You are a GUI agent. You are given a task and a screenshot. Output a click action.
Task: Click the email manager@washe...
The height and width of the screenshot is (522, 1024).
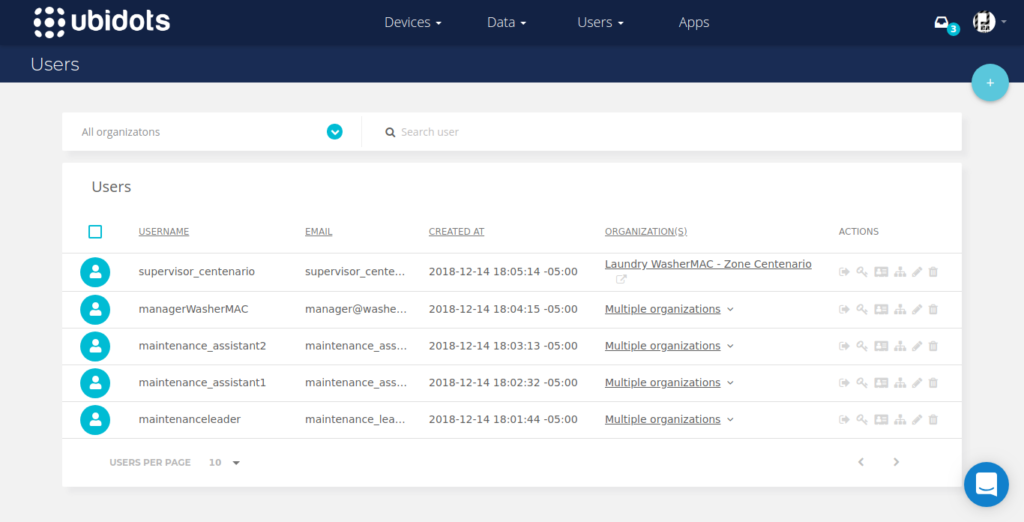356,309
